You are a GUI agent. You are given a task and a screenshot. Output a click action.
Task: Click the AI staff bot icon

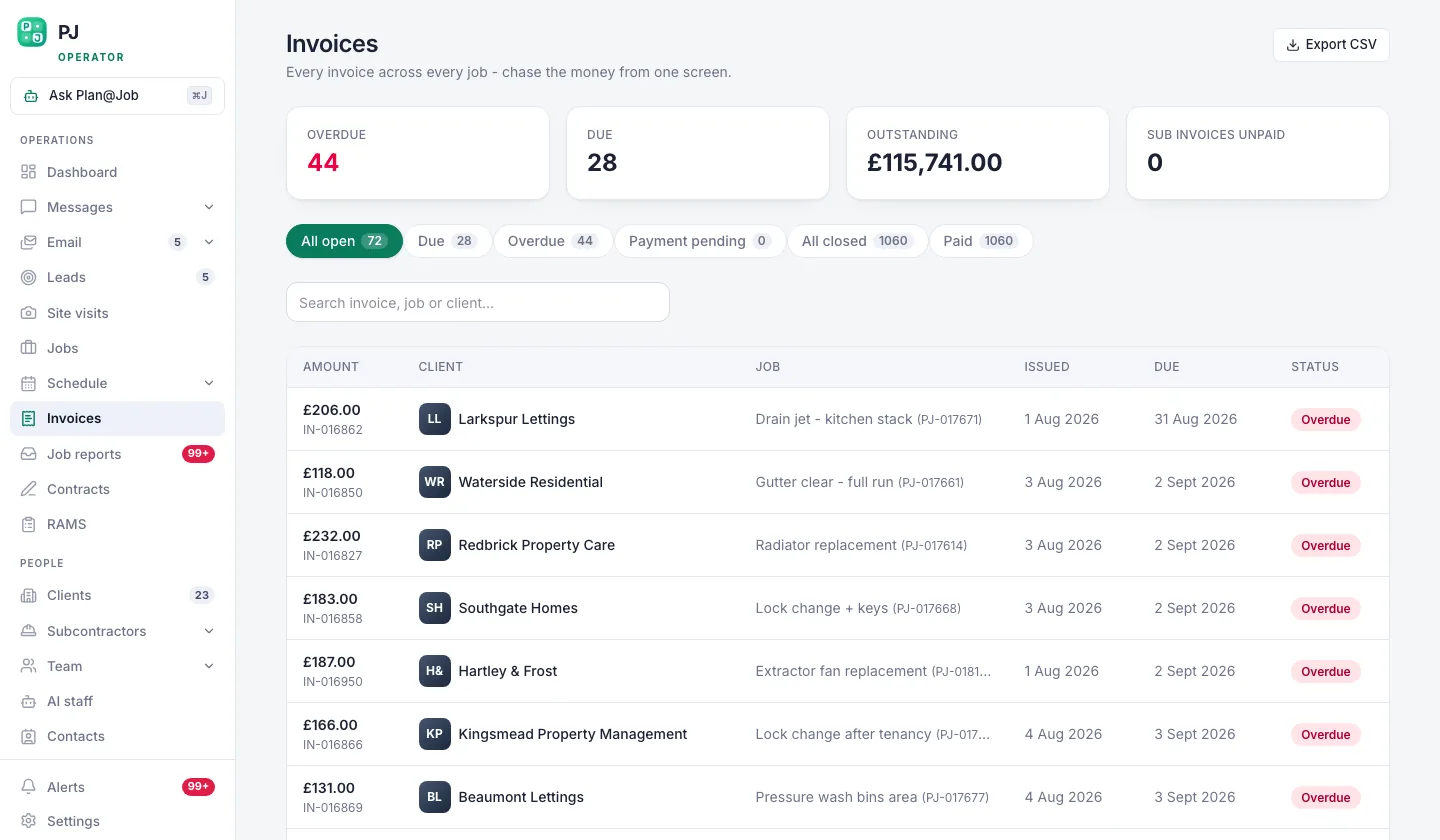28,701
